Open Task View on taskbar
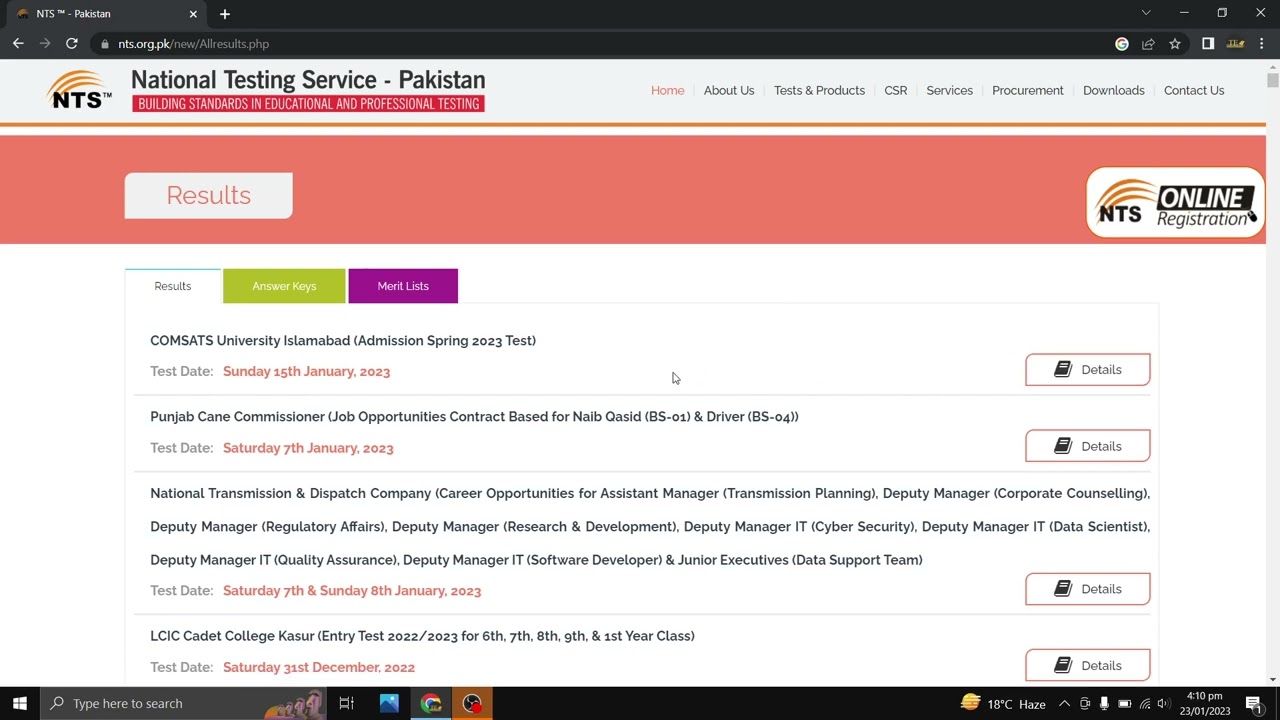Image resolution: width=1280 pixels, height=720 pixels. point(346,703)
